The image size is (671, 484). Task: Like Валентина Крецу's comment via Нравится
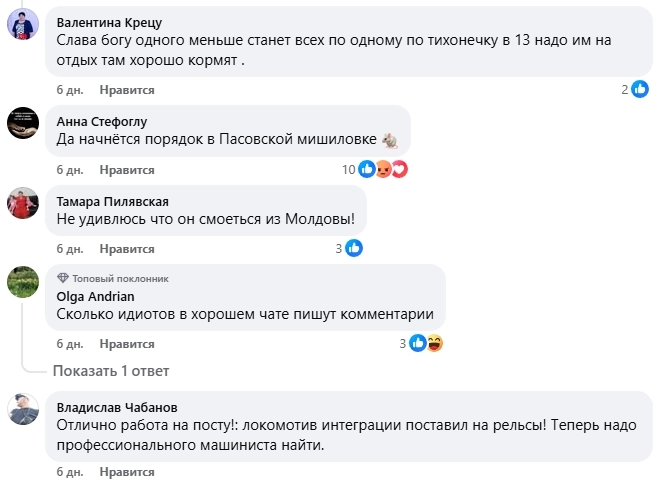coord(127,90)
